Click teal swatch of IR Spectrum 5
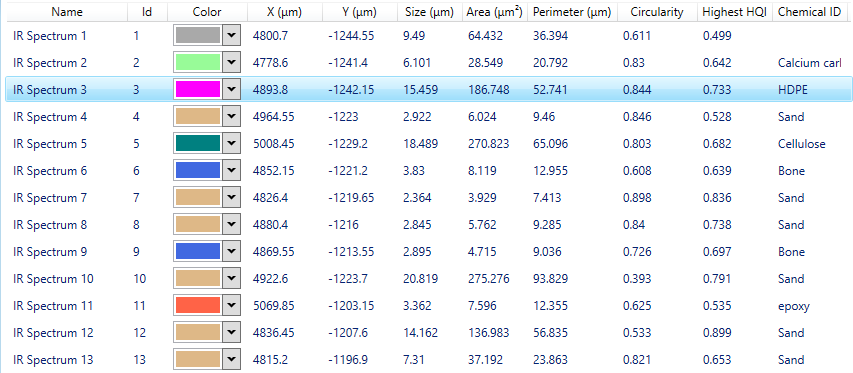The width and height of the screenshot is (853, 373). point(198,144)
